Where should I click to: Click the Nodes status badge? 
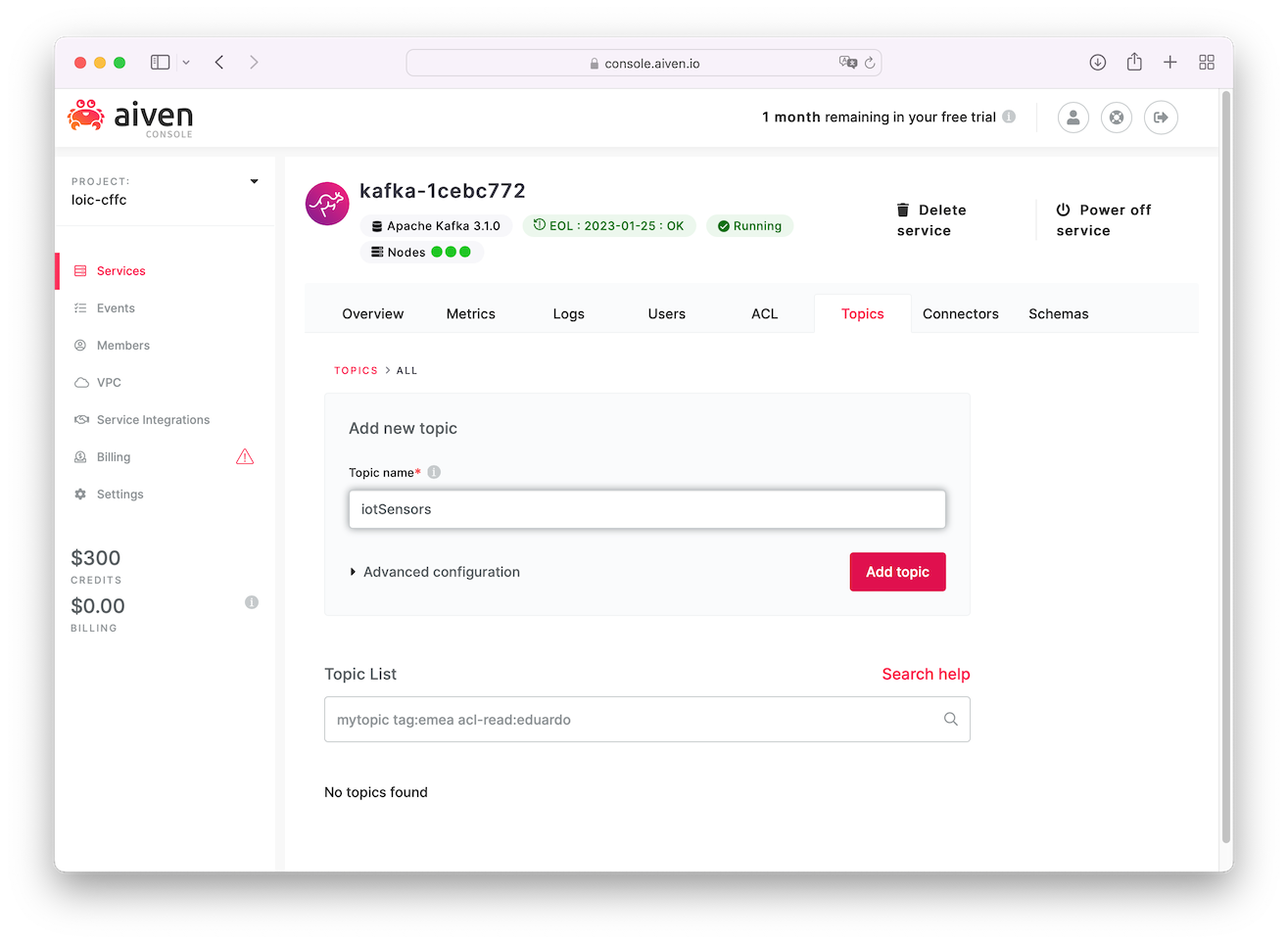[x=422, y=252]
